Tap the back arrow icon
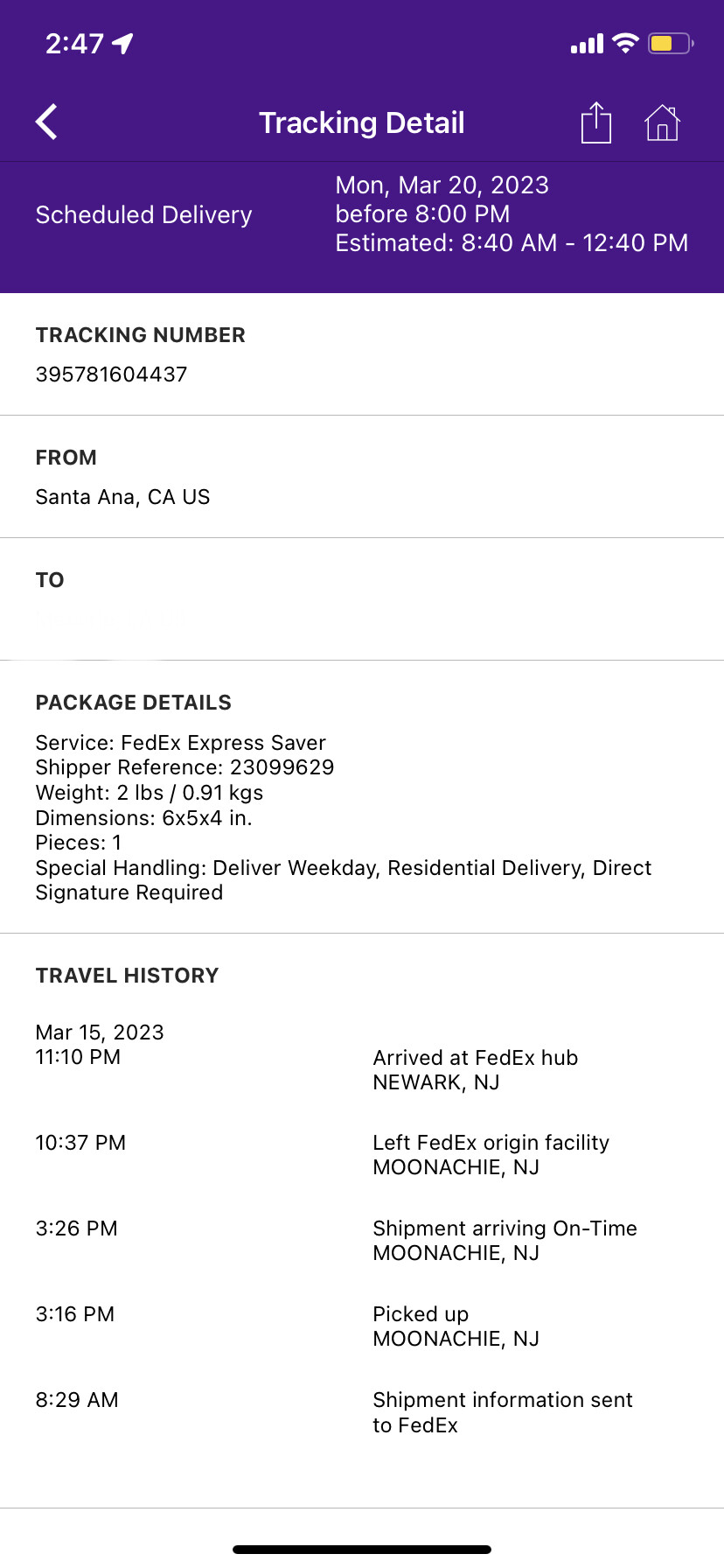 [47, 122]
